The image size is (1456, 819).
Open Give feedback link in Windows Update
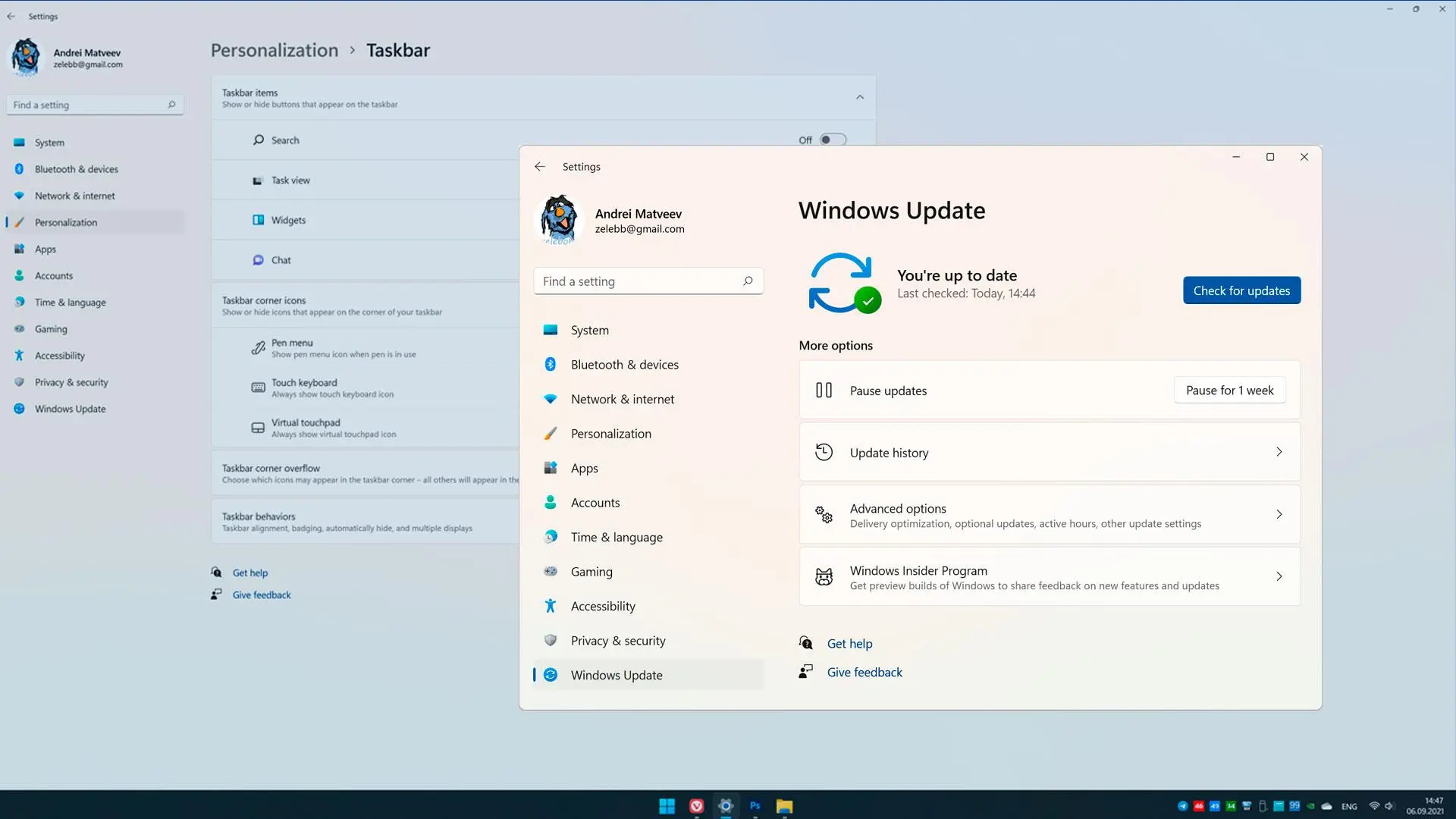864,673
